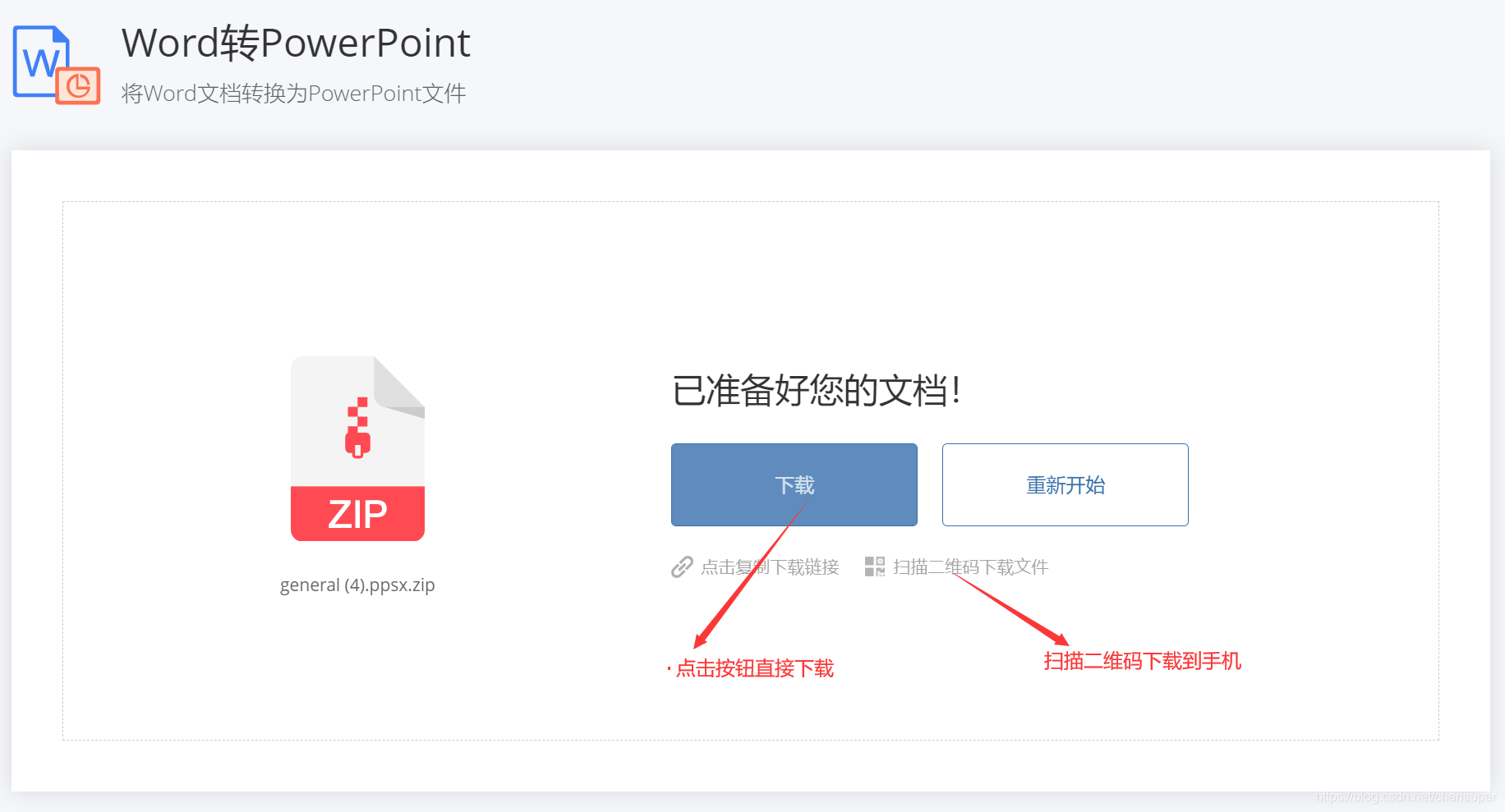This screenshot has height=812, width=1505.
Task: Download the converted file with 下载 button
Action: 794,484
